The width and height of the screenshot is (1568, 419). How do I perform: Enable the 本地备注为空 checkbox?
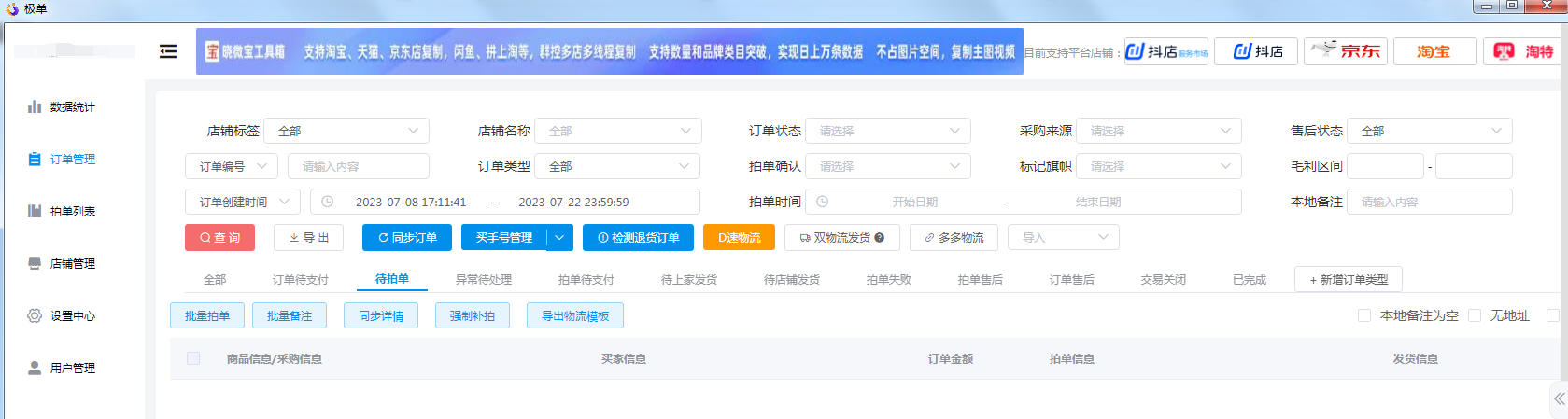pos(1364,315)
